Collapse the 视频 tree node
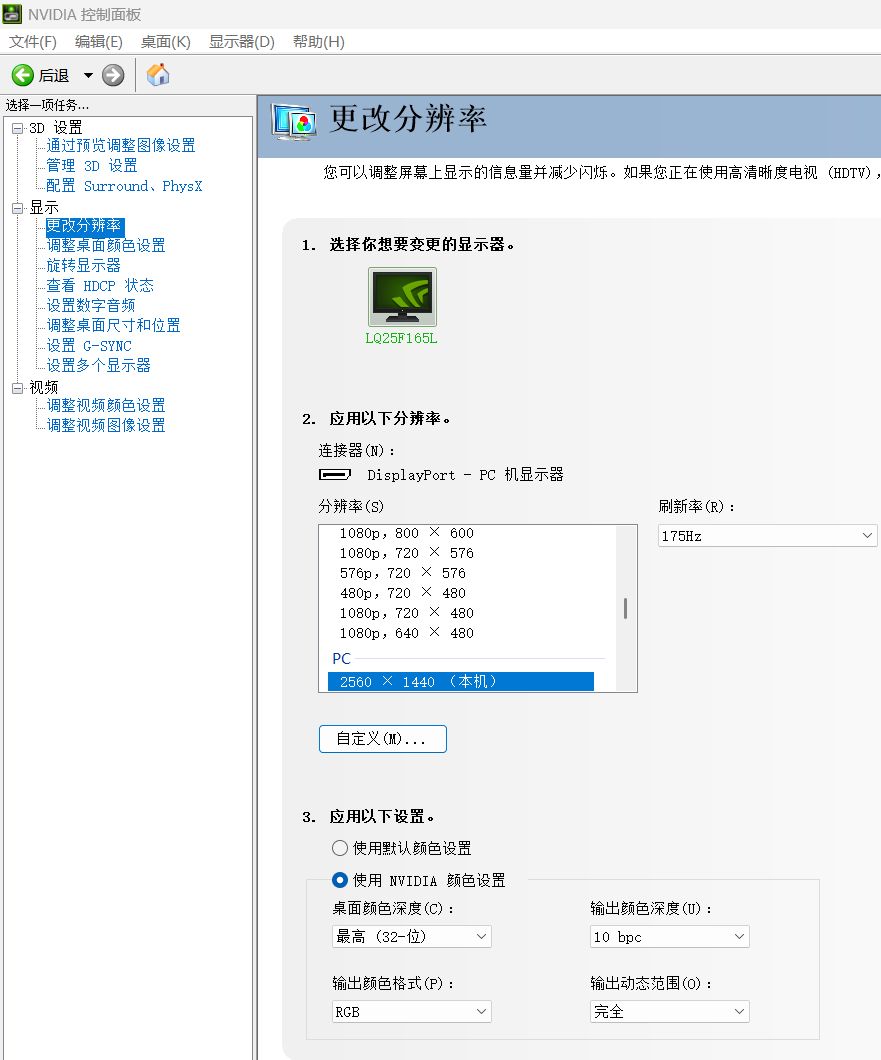 tap(18, 387)
